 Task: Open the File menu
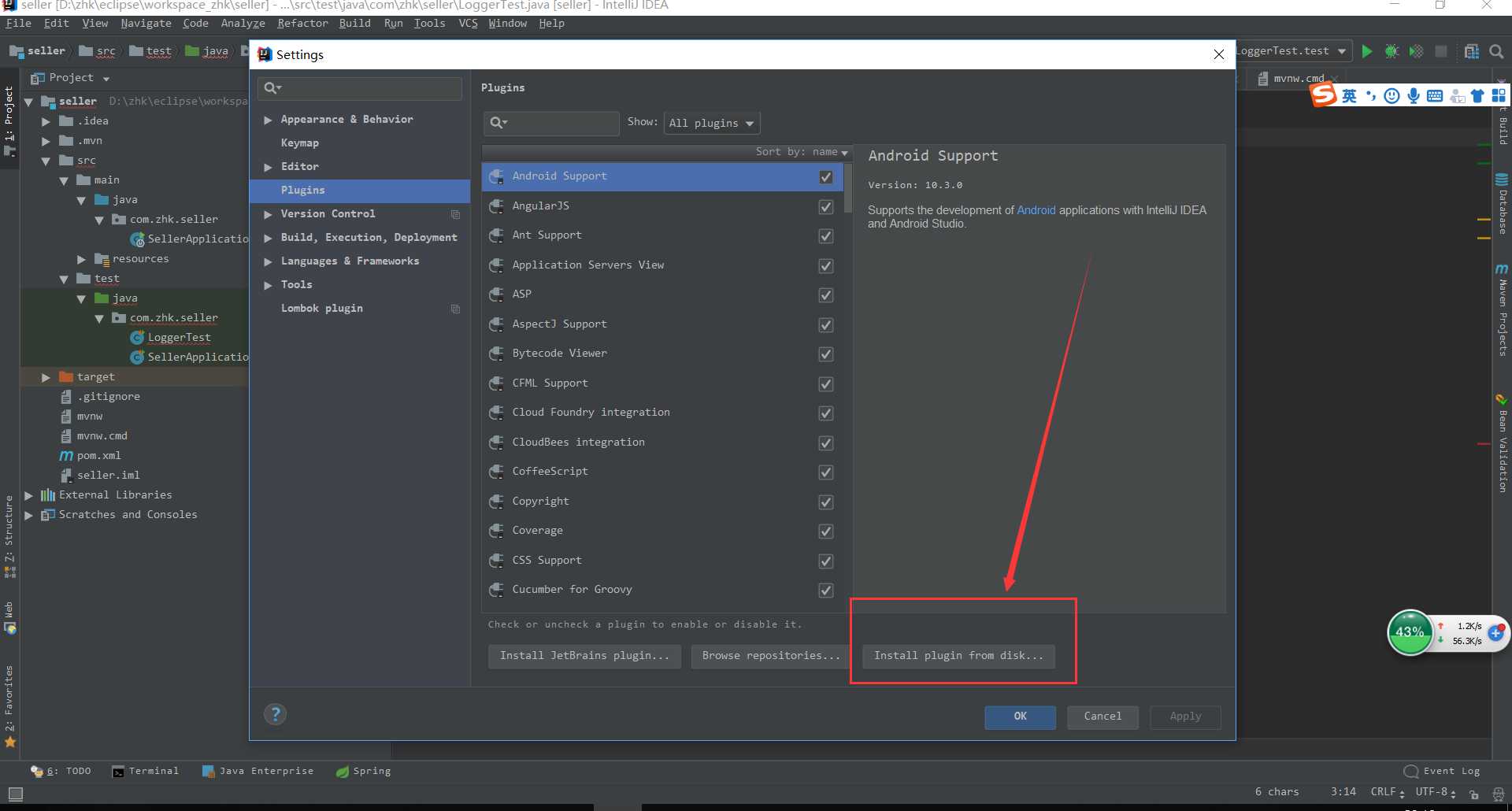[x=18, y=24]
